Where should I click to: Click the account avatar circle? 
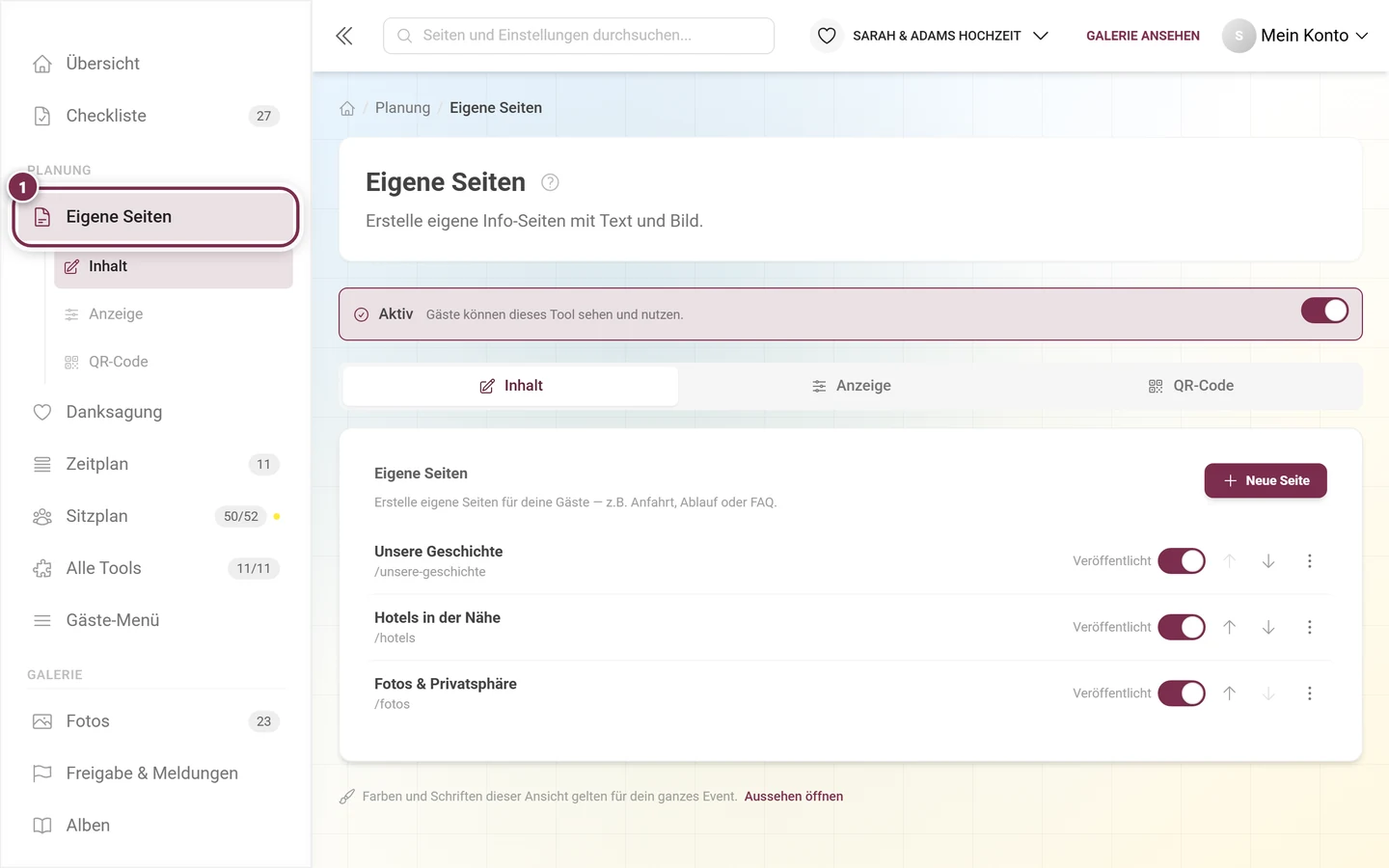[x=1239, y=36]
